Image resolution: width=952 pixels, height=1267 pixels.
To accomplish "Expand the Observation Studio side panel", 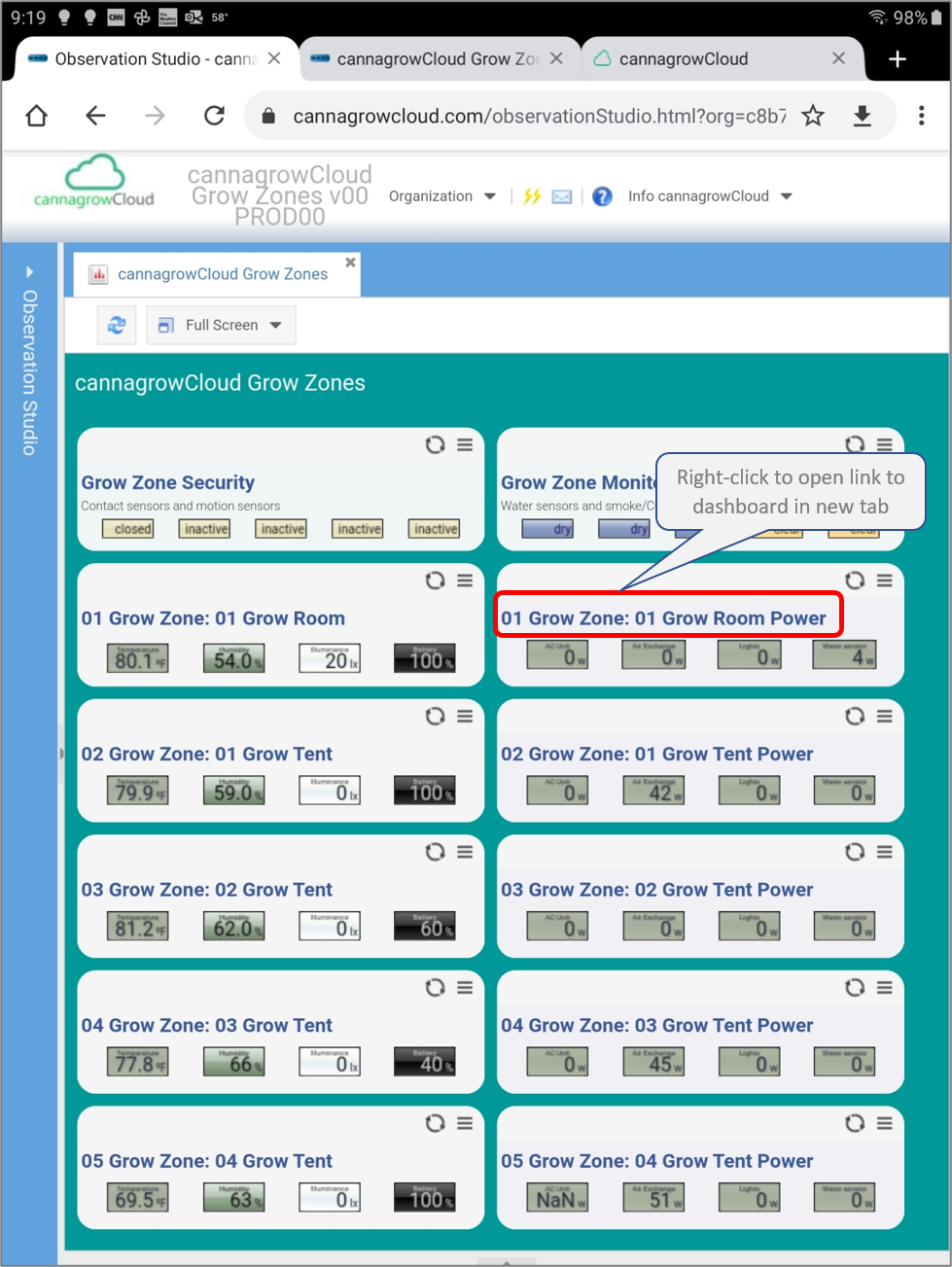I will pos(29,272).
